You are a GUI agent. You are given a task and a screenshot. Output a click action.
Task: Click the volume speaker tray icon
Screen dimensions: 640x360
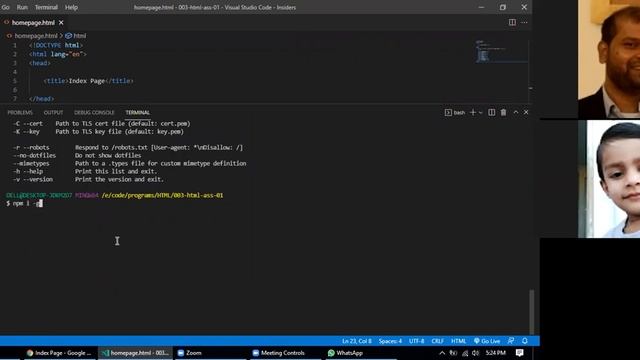click(476, 353)
